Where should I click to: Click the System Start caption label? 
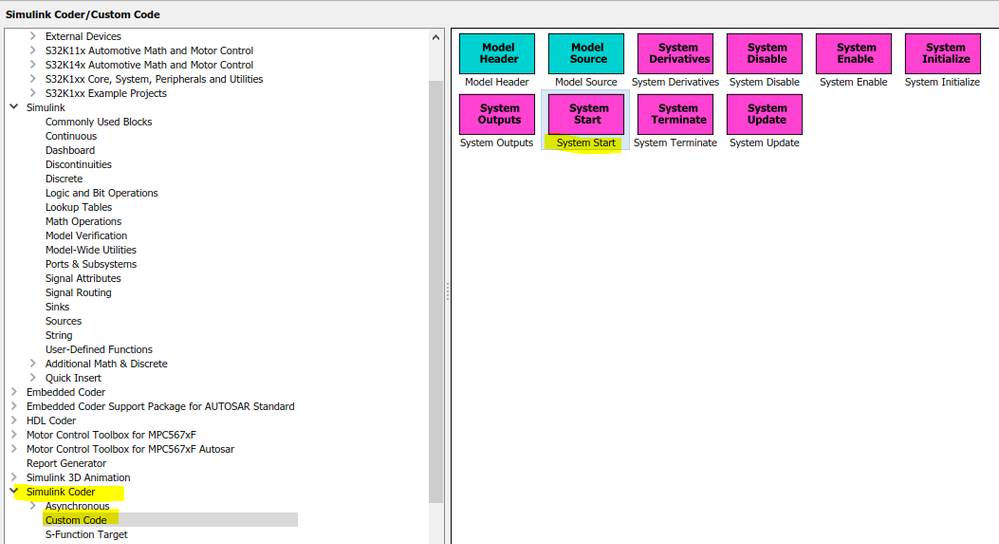tap(586, 143)
